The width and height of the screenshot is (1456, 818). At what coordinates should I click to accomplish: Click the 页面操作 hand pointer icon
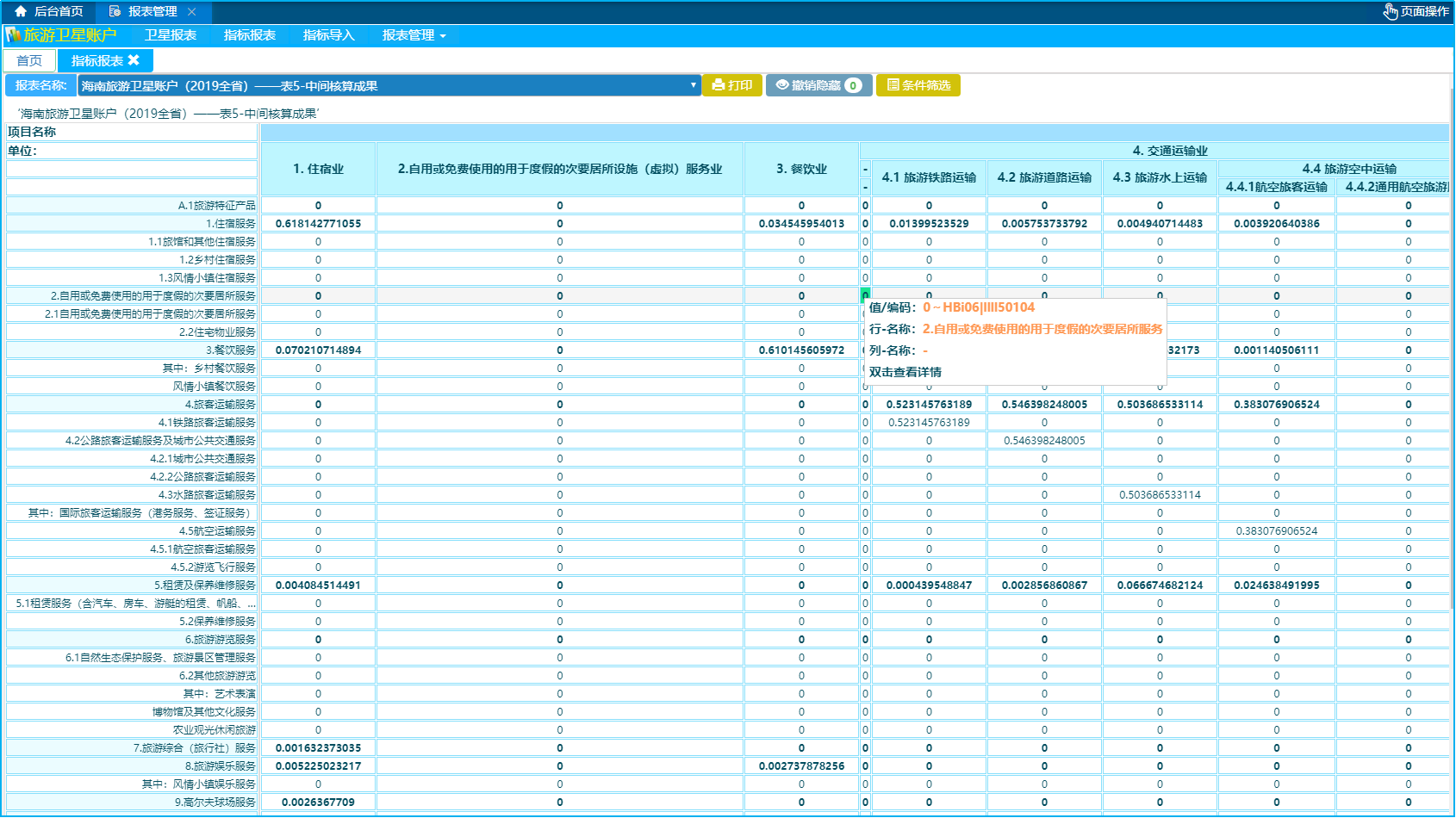(1390, 11)
